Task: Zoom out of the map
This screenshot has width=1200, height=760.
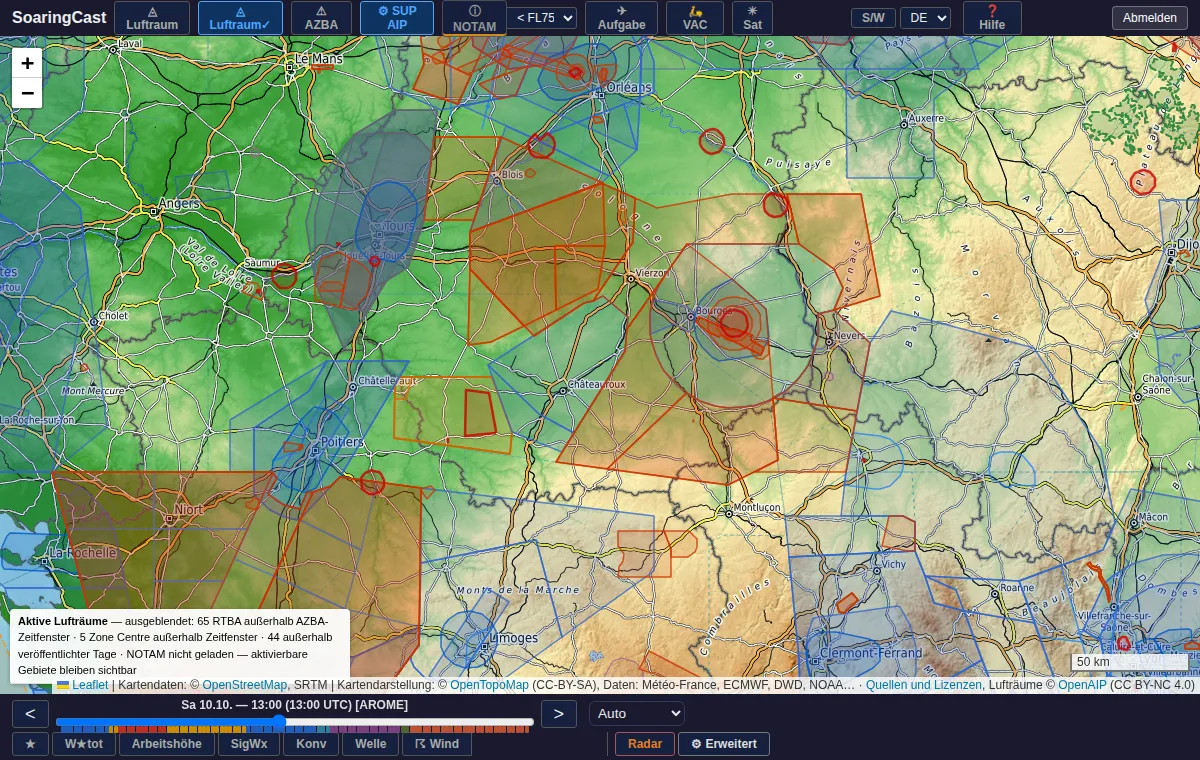Action: pyautogui.click(x=27, y=93)
